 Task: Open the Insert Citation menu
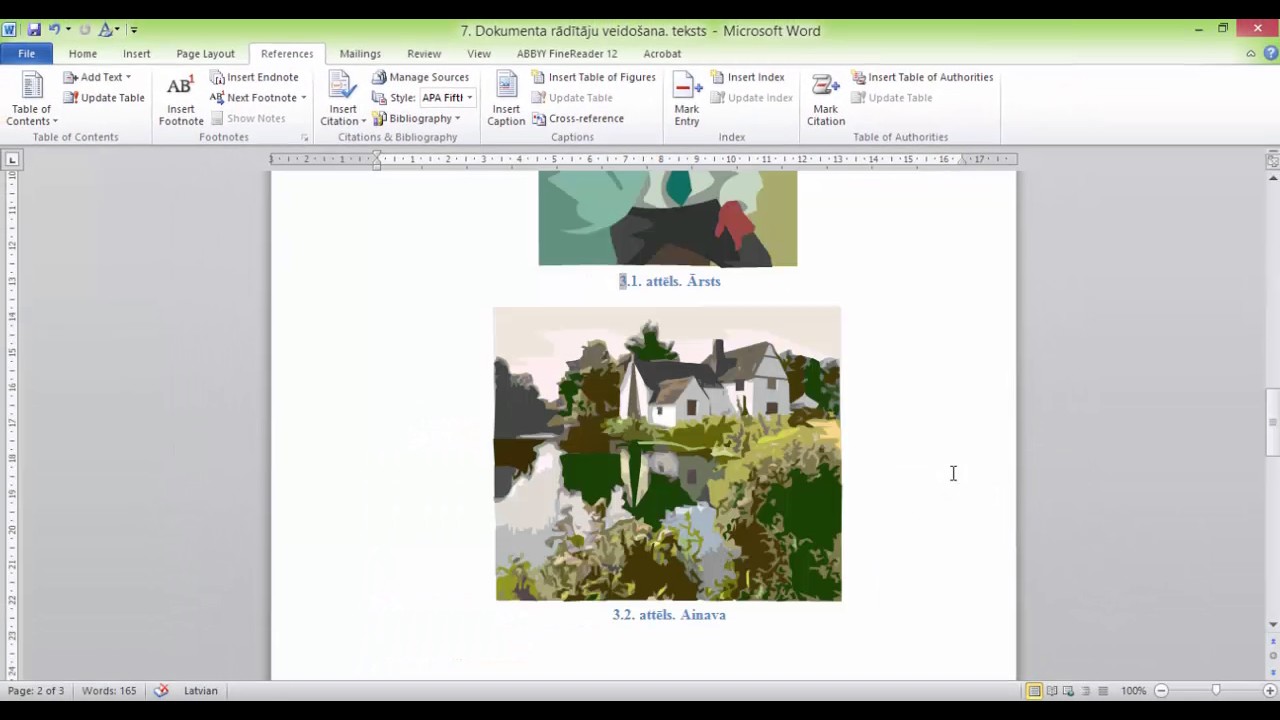tap(343, 99)
